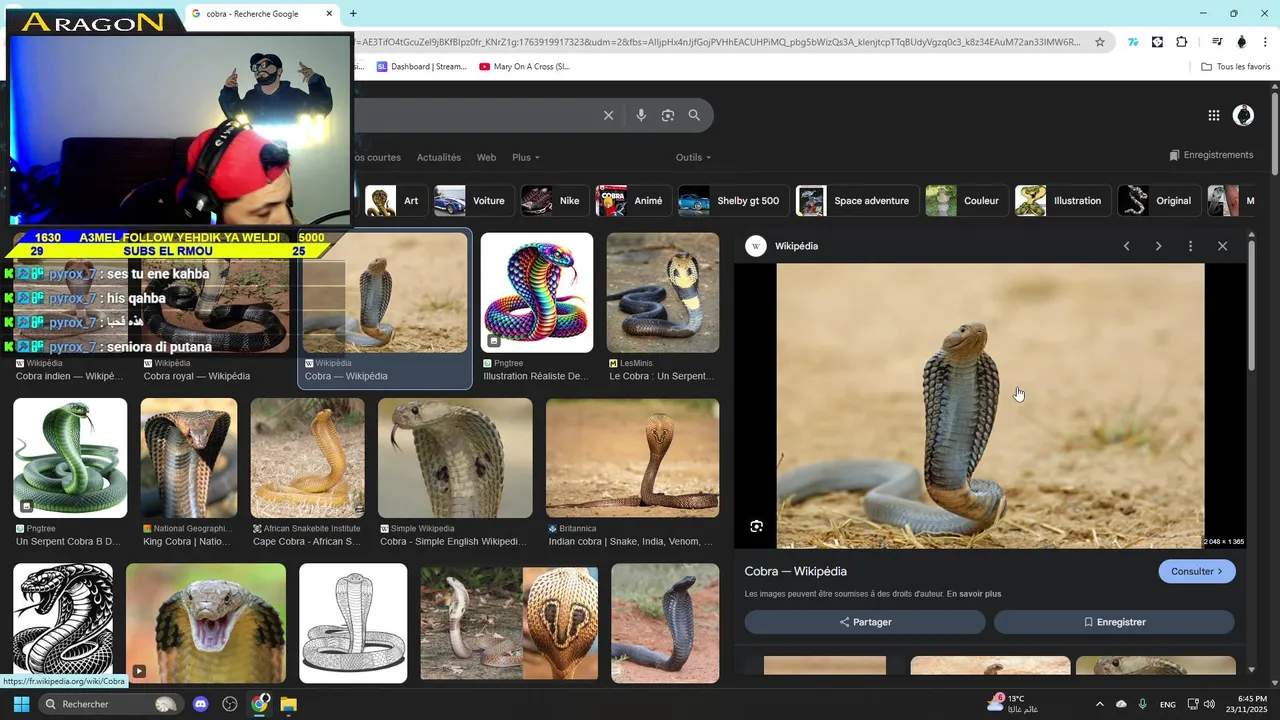Open the Dashboard | Stream... bookmark
Viewport: 1280px width, 720px height.
click(x=421, y=67)
